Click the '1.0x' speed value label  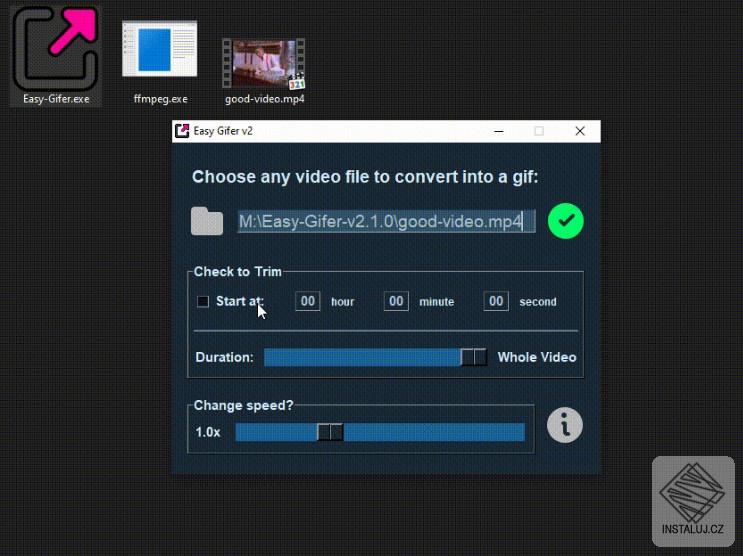[x=208, y=432]
